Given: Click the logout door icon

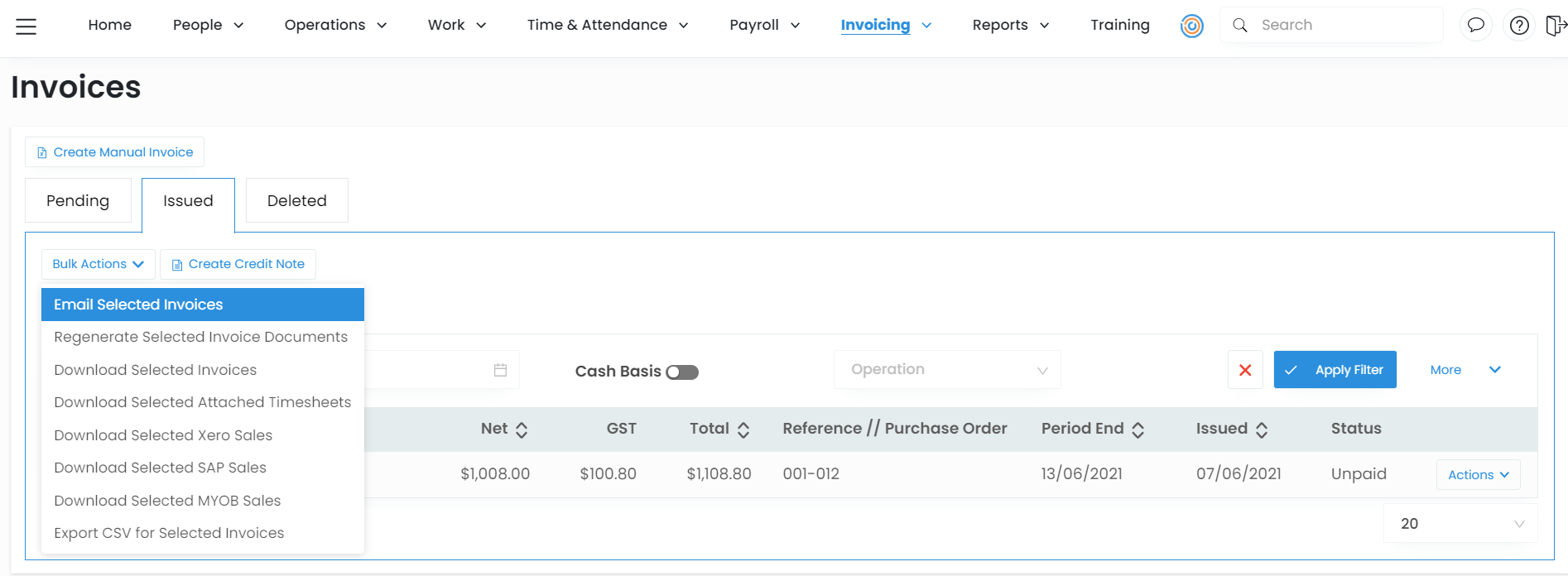Looking at the screenshot, I should click(1555, 26).
